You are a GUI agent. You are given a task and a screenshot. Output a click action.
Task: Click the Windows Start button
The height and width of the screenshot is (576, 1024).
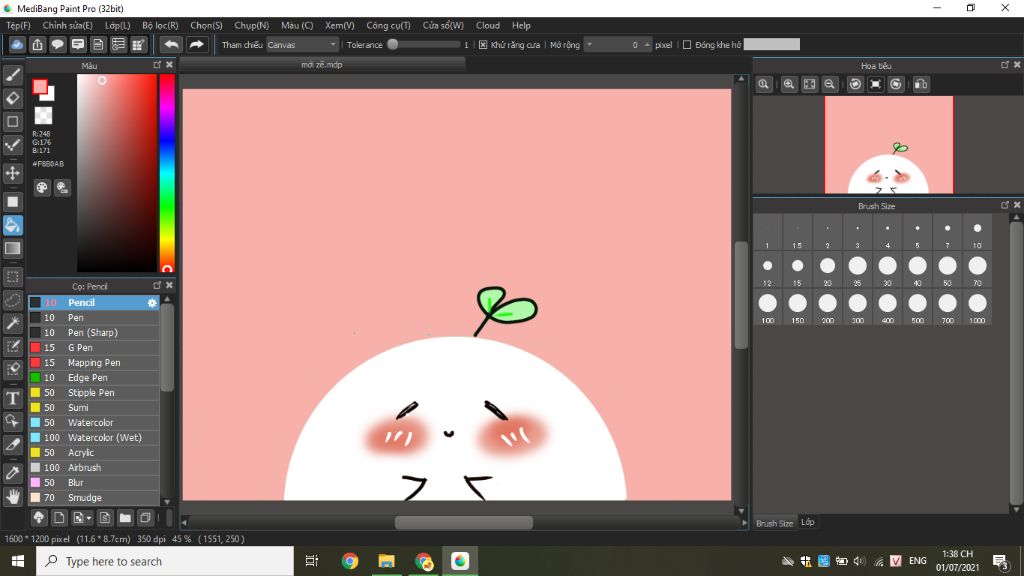point(18,561)
